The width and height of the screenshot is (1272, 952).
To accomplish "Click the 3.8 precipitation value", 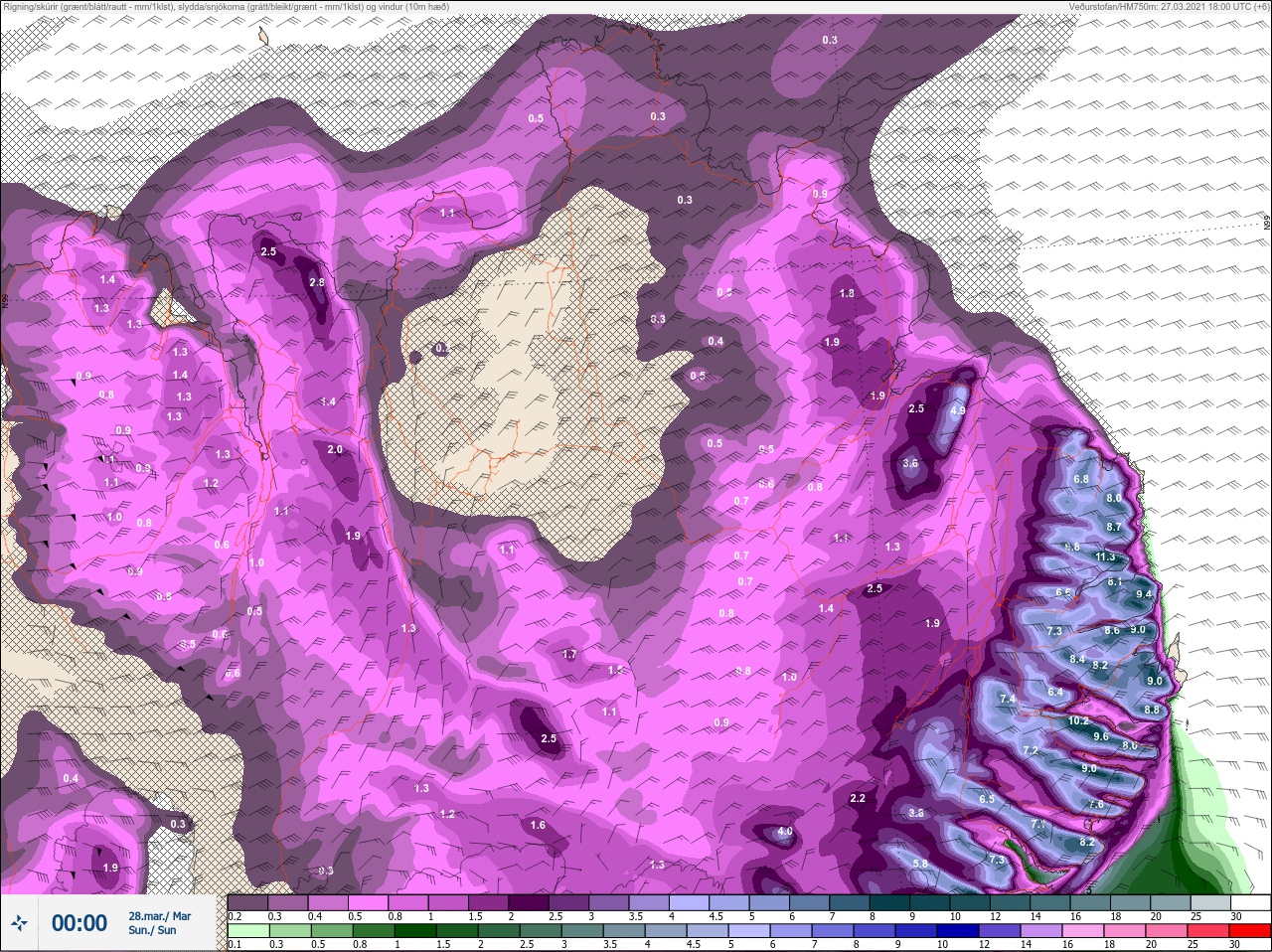I will (916, 813).
